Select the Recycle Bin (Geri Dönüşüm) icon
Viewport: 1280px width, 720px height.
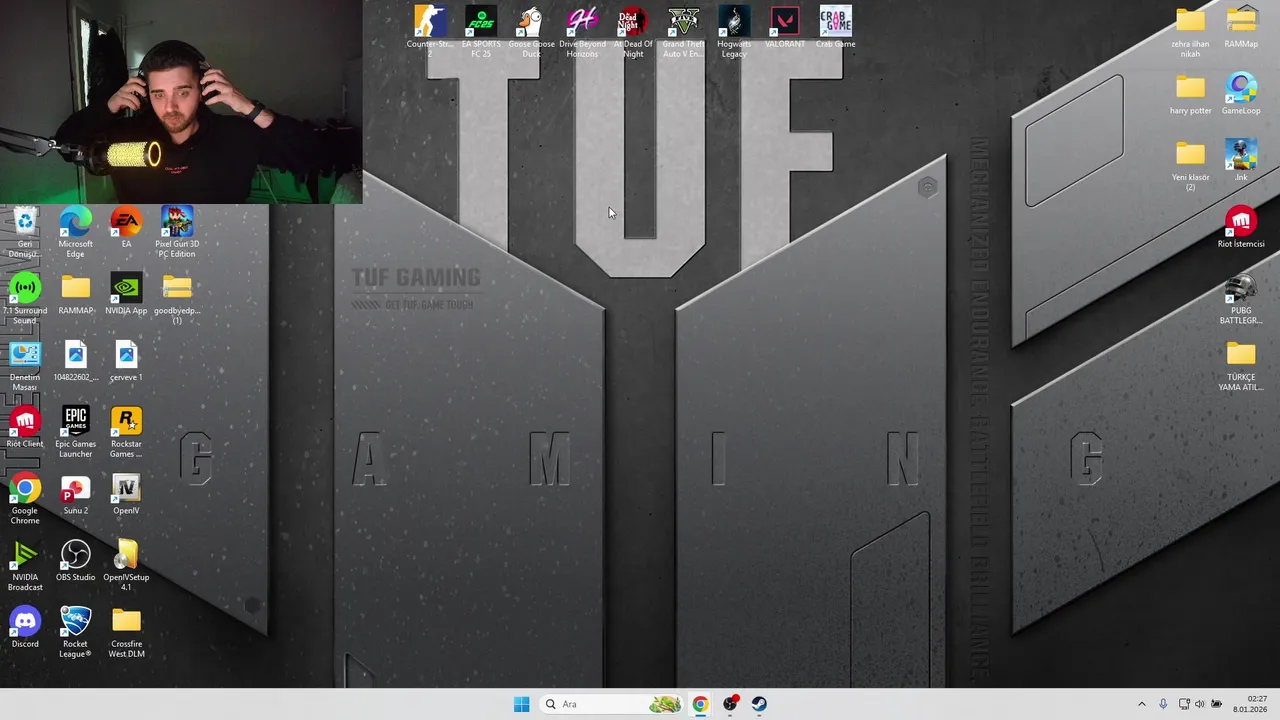point(25,221)
